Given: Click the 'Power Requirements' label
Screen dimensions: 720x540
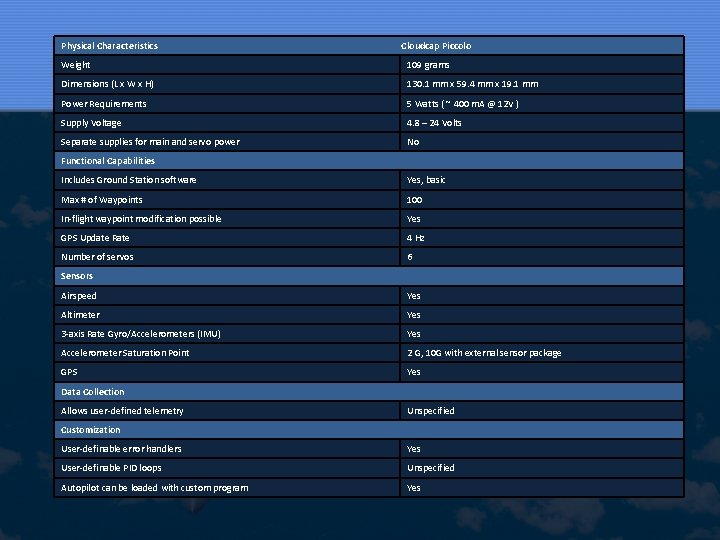Looking at the screenshot, I should click(104, 104).
